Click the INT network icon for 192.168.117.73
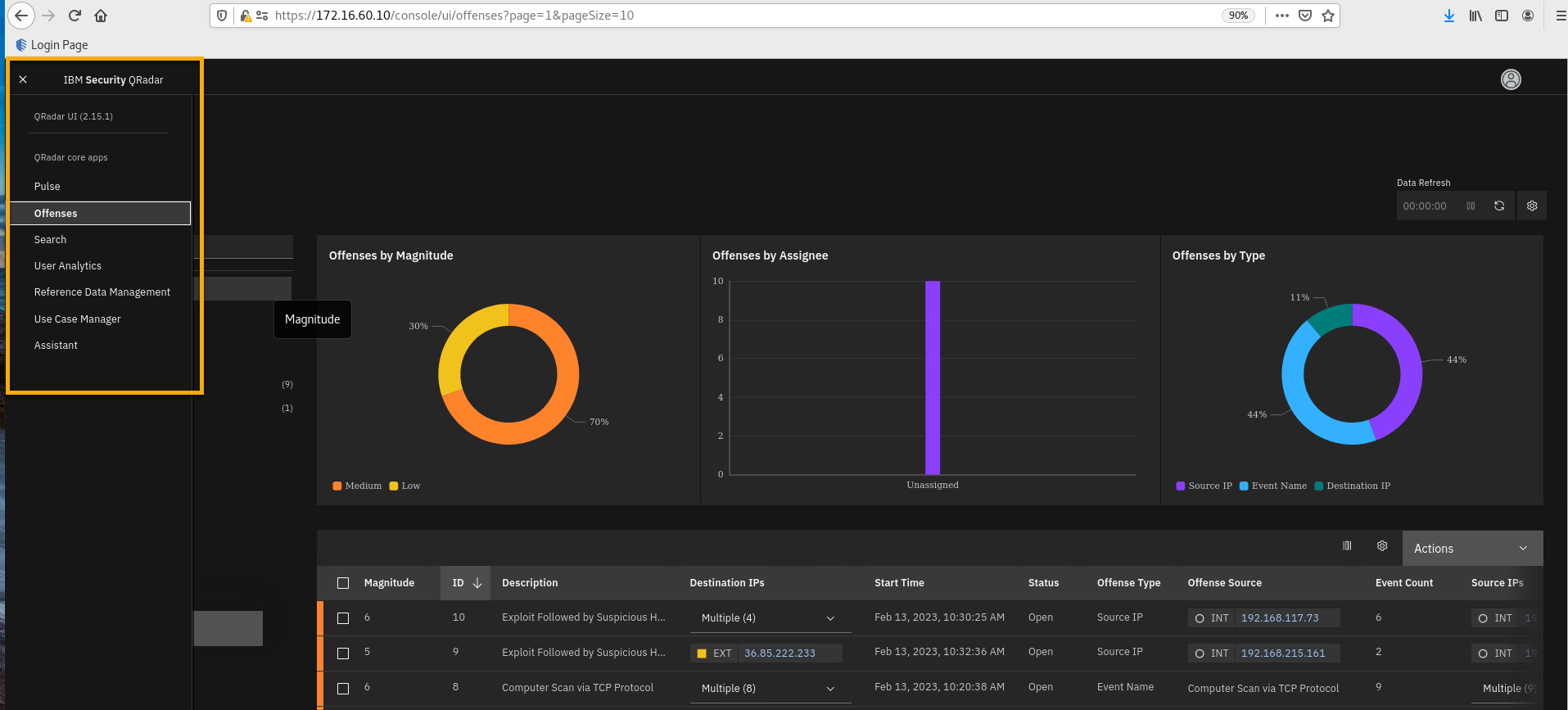The width and height of the screenshot is (1568, 710). coord(1200,618)
